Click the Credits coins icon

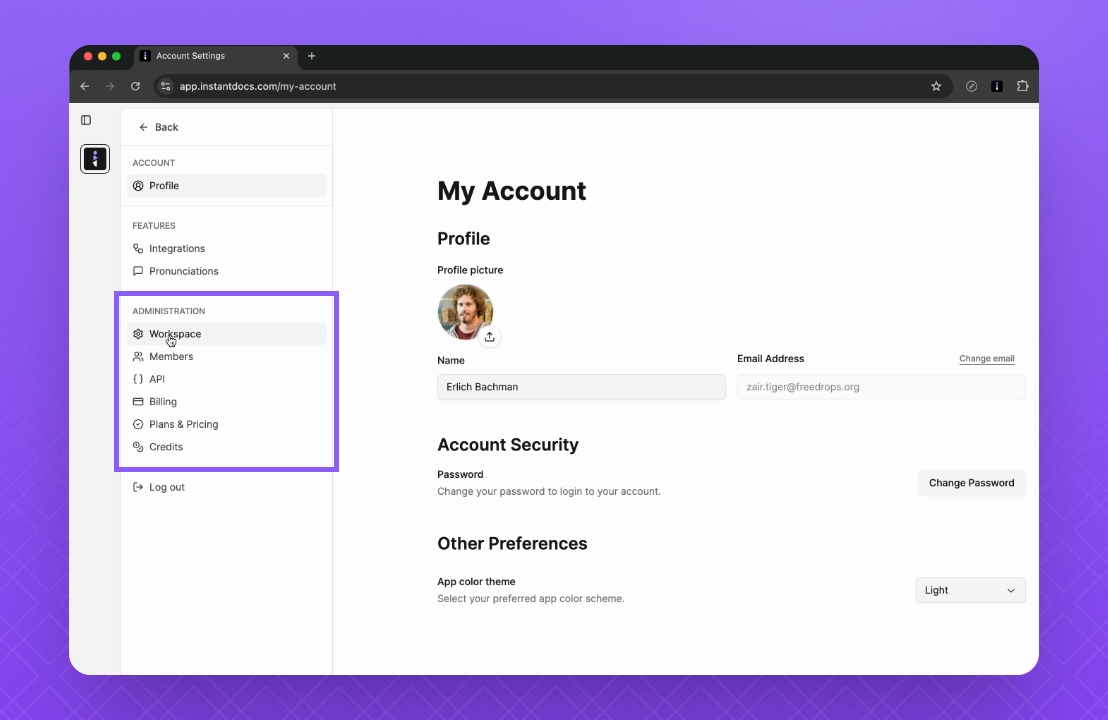tap(138, 447)
